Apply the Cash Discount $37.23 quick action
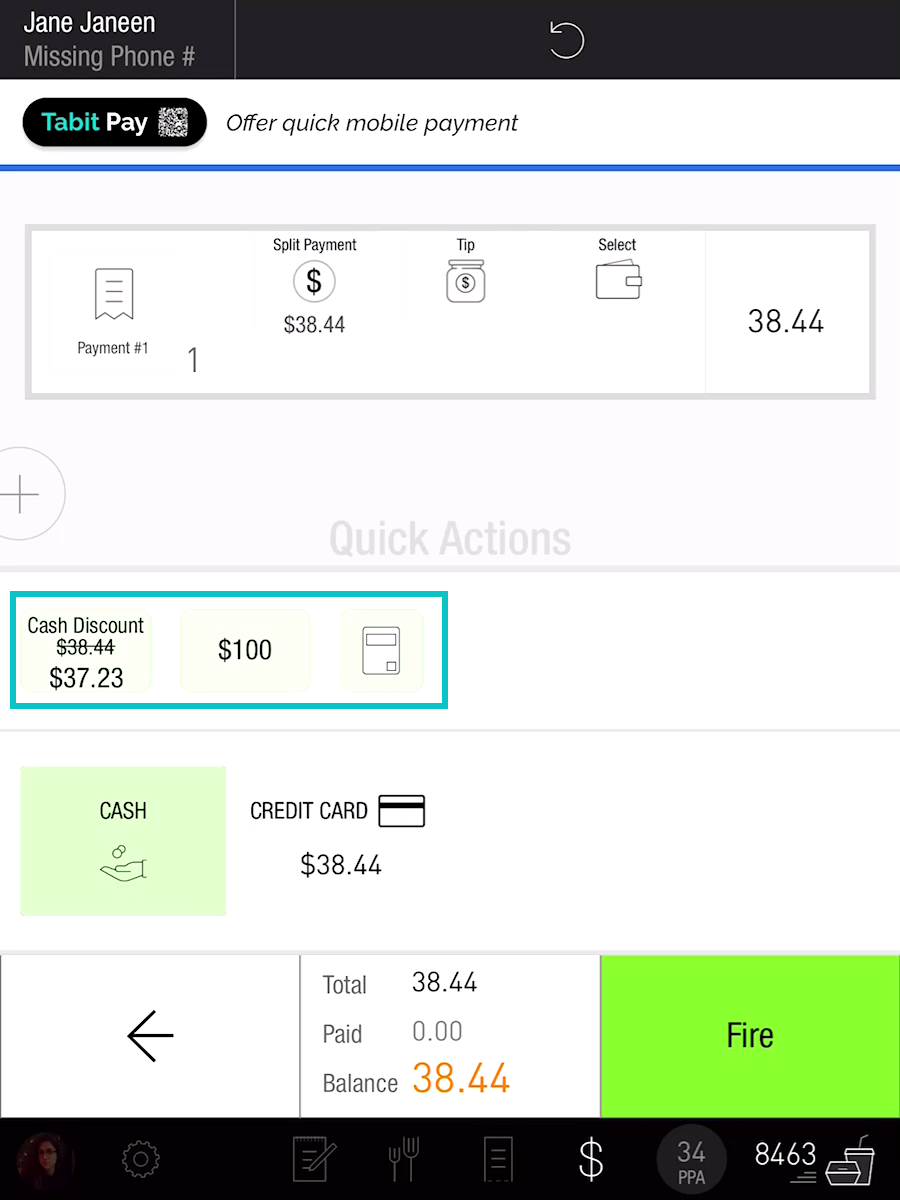The height and width of the screenshot is (1200, 900). tap(86, 652)
